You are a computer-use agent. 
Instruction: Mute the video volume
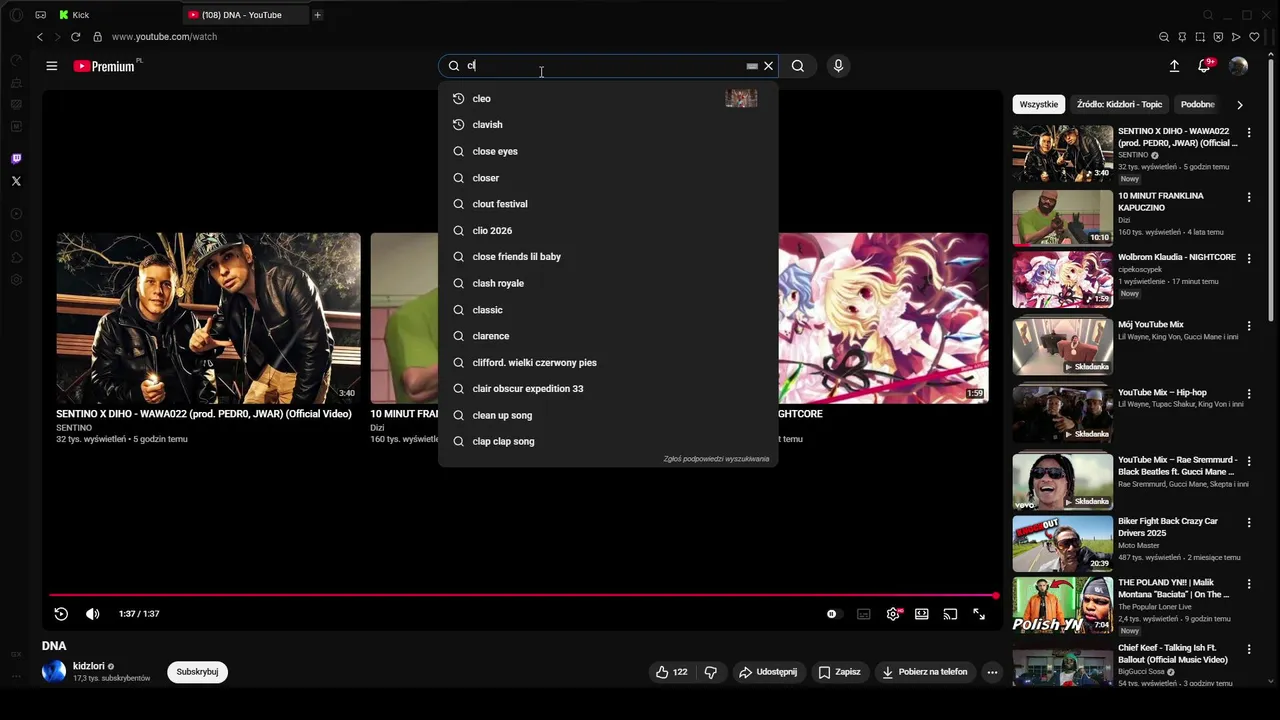tap(93, 614)
